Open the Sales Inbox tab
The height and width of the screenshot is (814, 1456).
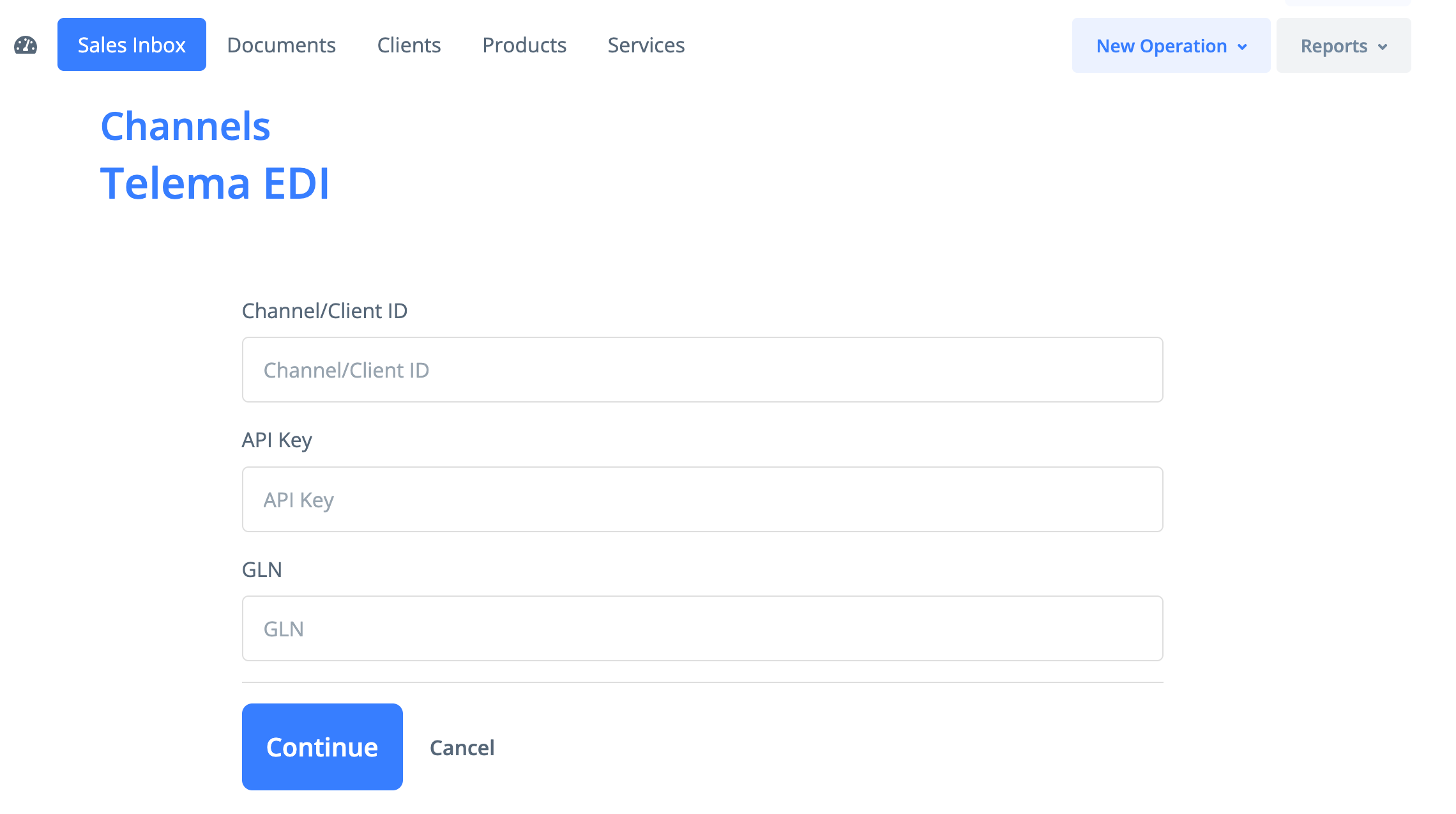coord(132,45)
